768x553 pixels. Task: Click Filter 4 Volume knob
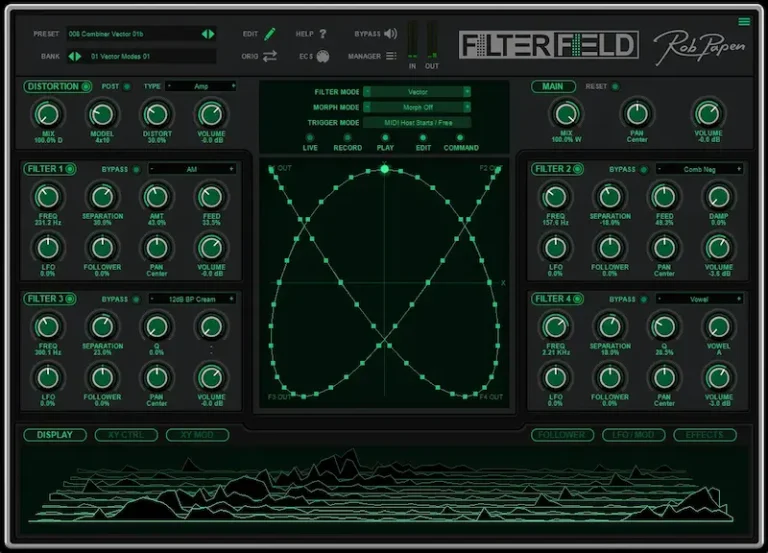click(719, 378)
